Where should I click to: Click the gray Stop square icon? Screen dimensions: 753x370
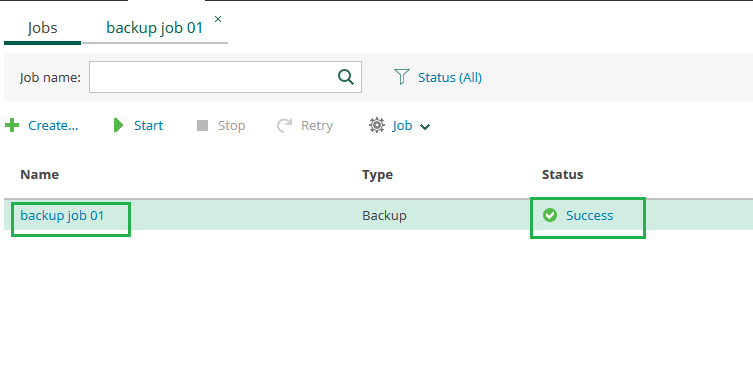tap(203, 126)
